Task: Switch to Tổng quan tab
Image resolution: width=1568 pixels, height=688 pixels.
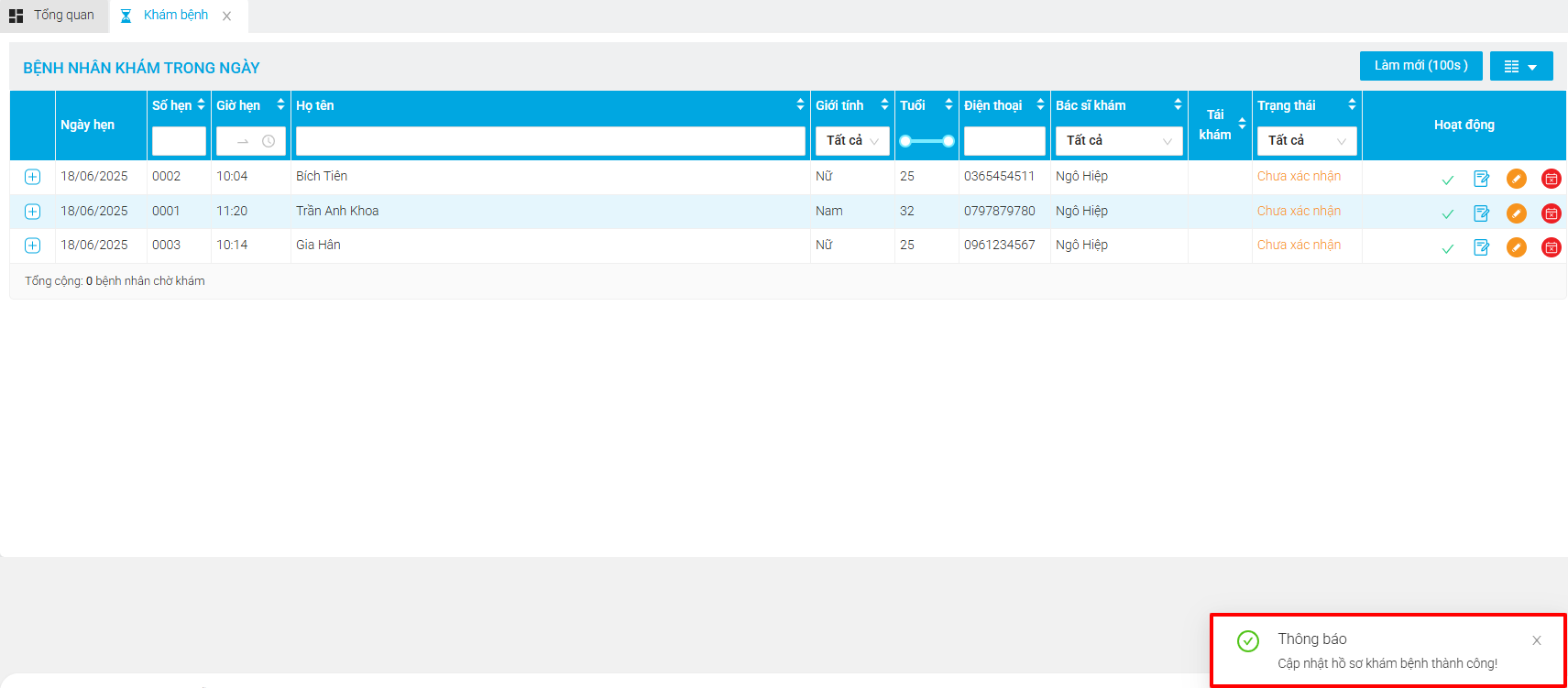Action: [x=53, y=16]
